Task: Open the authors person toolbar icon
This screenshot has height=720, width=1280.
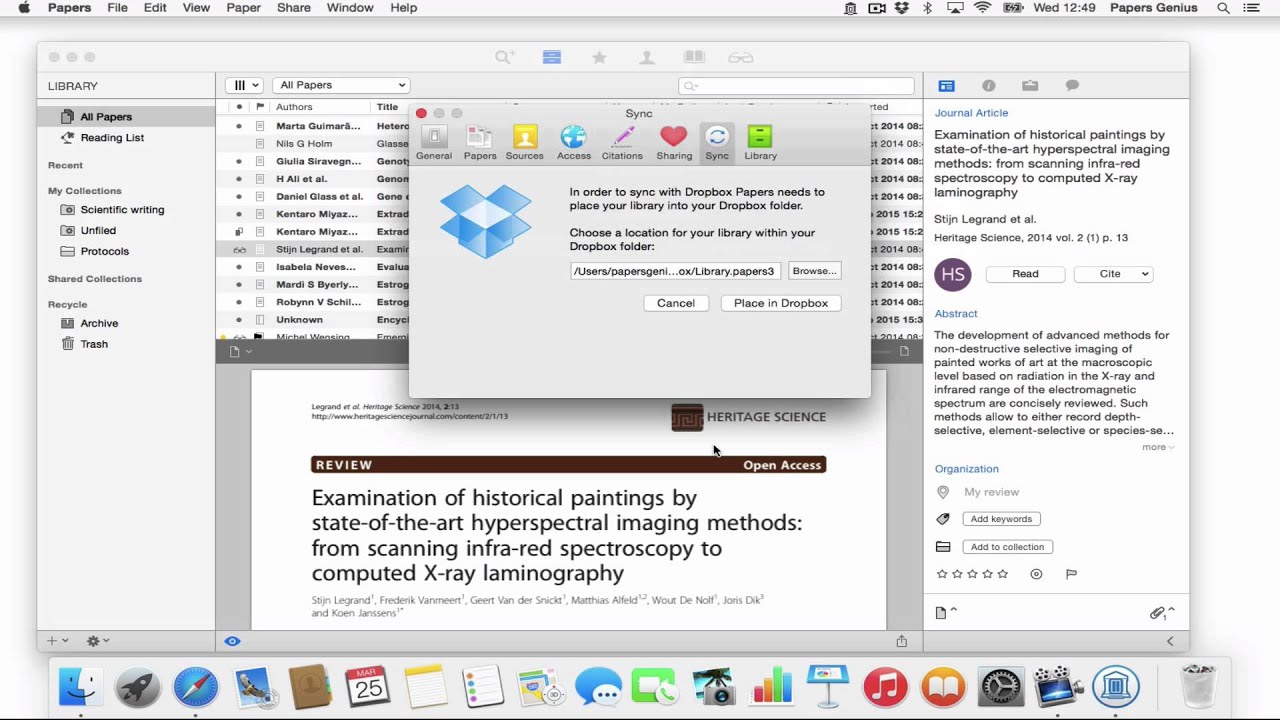Action: 647,58
